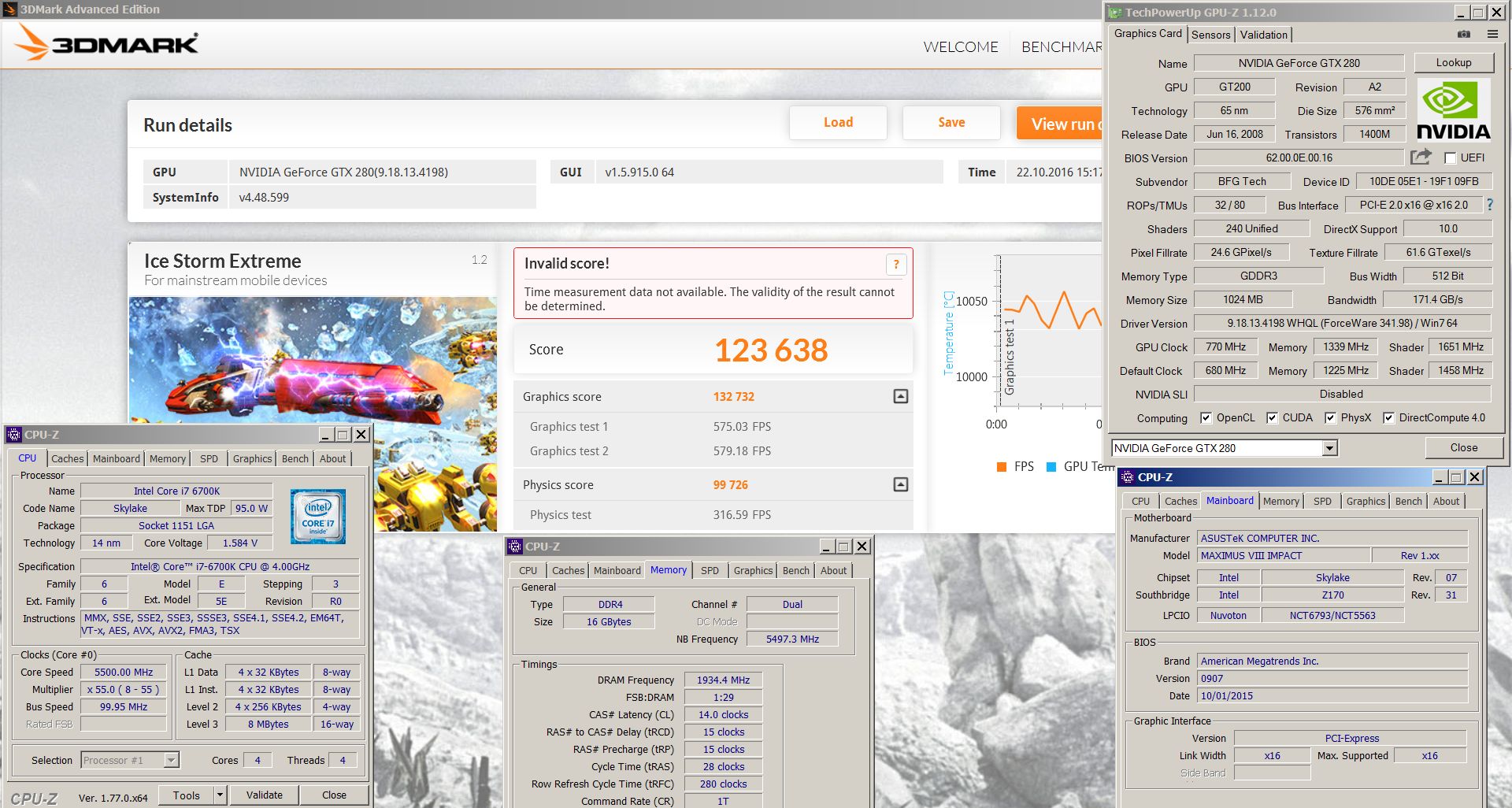
Task: Click the Intel Core i7 badge in CPU-Z
Action: (317, 517)
